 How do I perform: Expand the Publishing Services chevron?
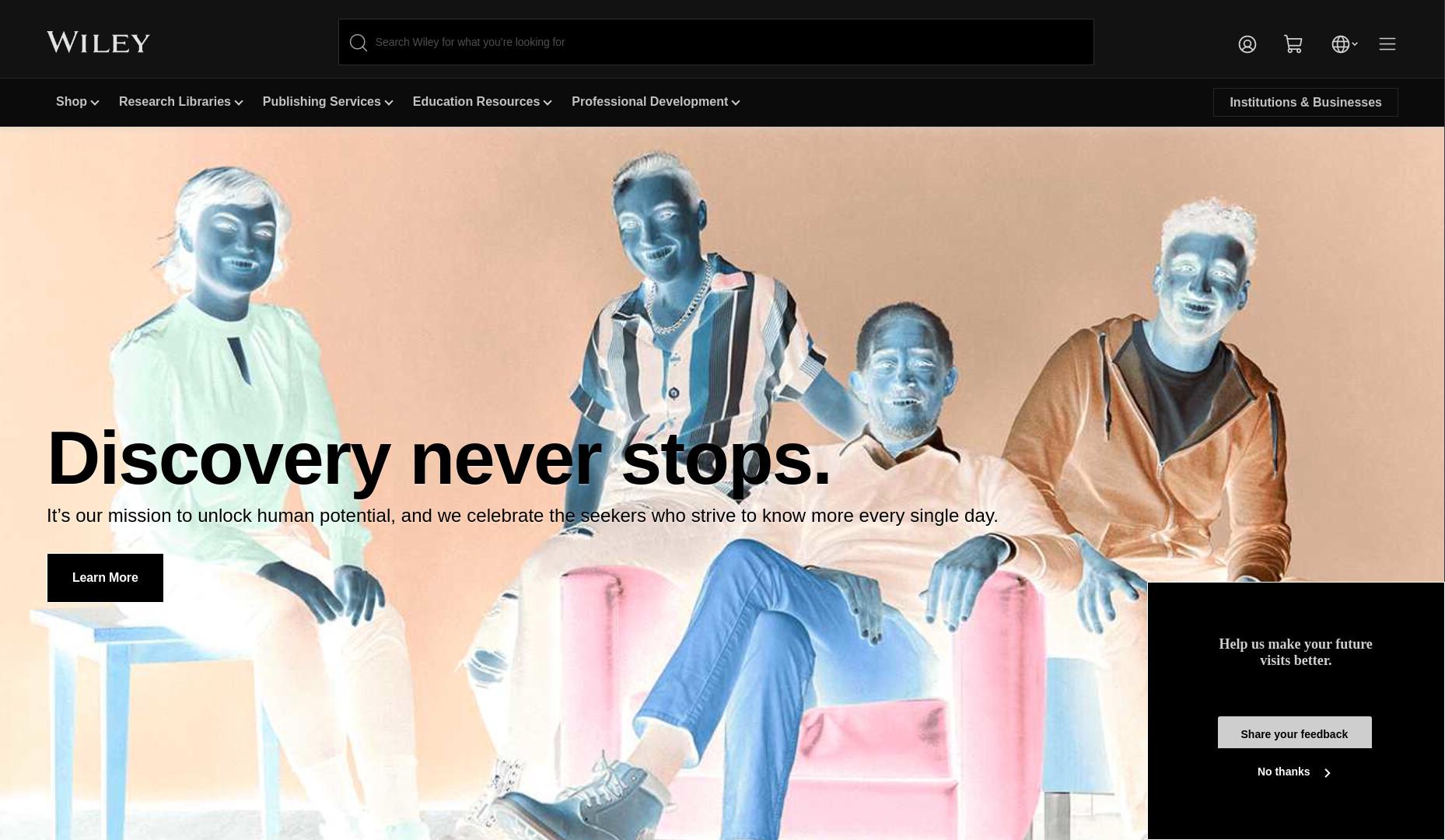(x=389, y=103)
